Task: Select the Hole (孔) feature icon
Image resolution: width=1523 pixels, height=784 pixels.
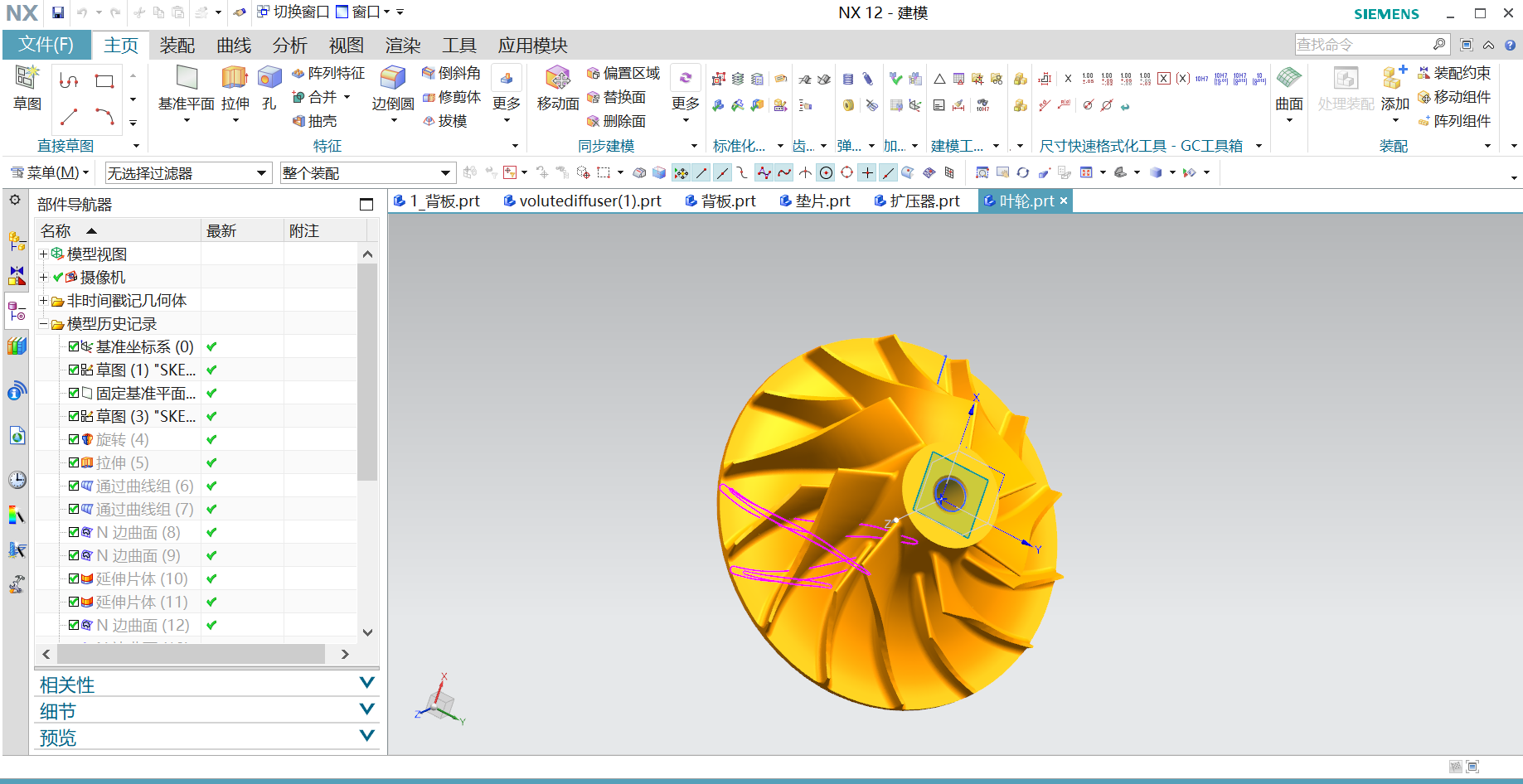Action: (269, 78)
